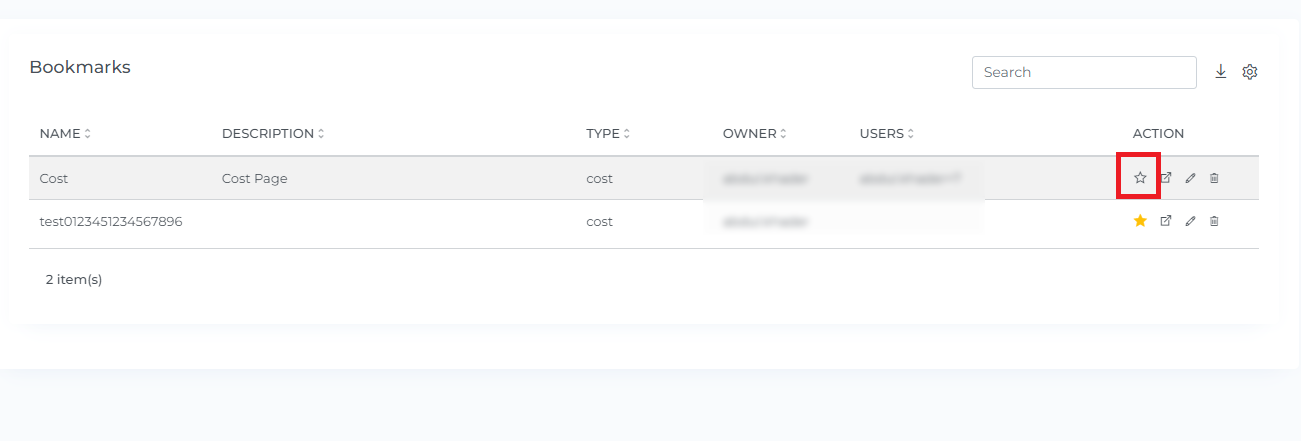
Task: Open the test0123451234567896 bookmark link icon
Action: coord(1165,221)
